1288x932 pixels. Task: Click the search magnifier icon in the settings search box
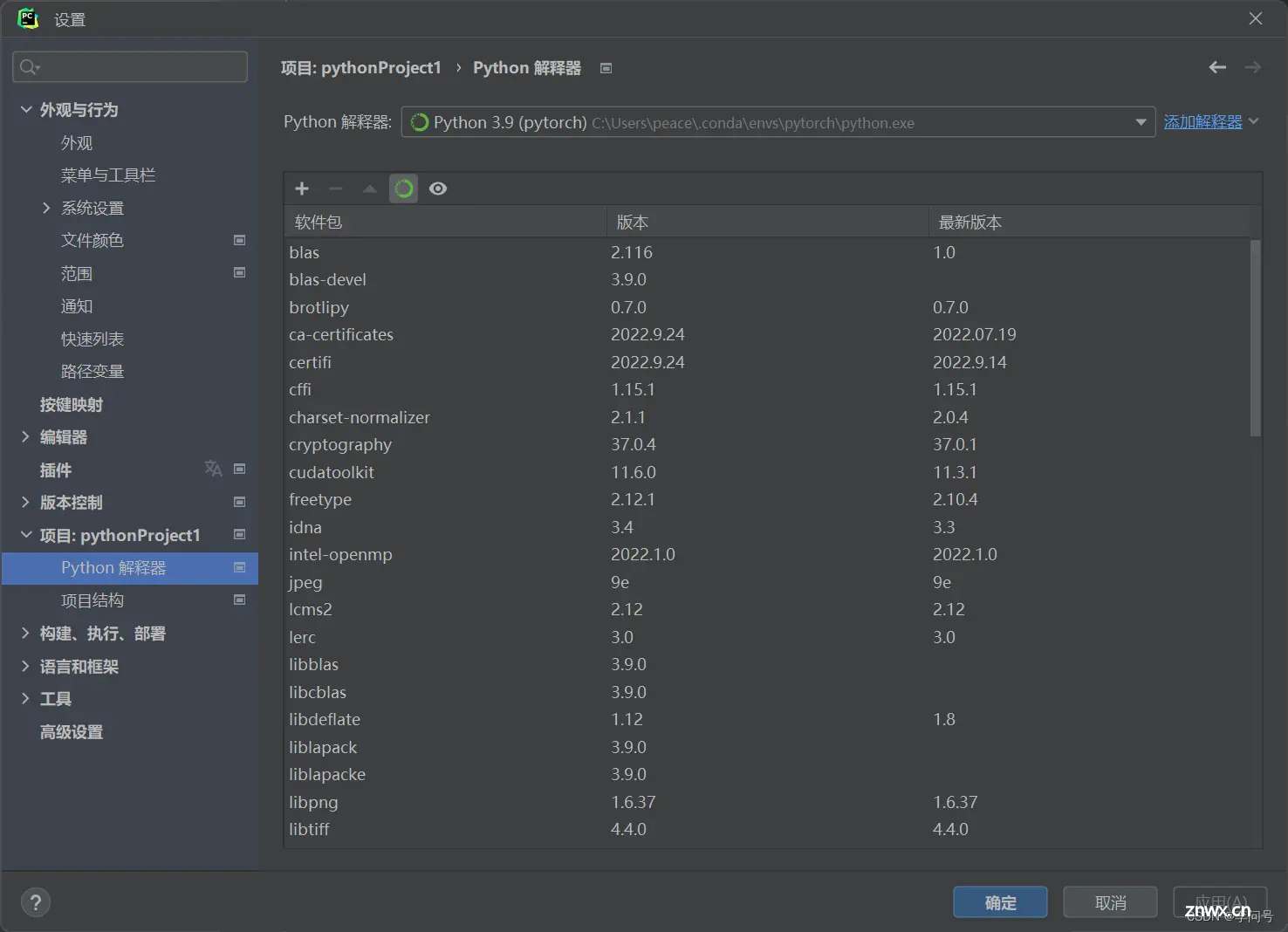(x=29, y=67)
